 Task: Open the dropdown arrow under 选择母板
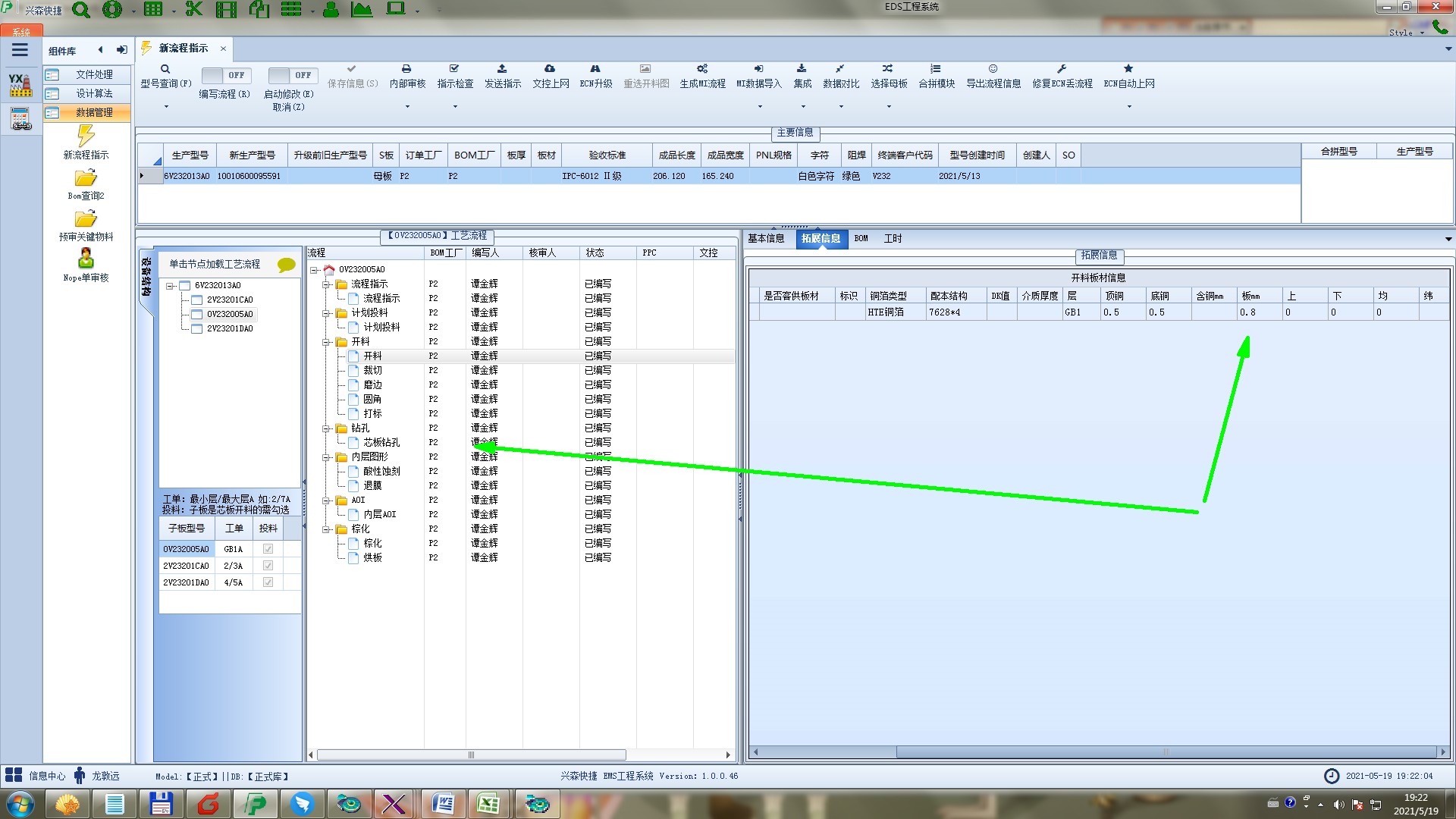(889, 107)
